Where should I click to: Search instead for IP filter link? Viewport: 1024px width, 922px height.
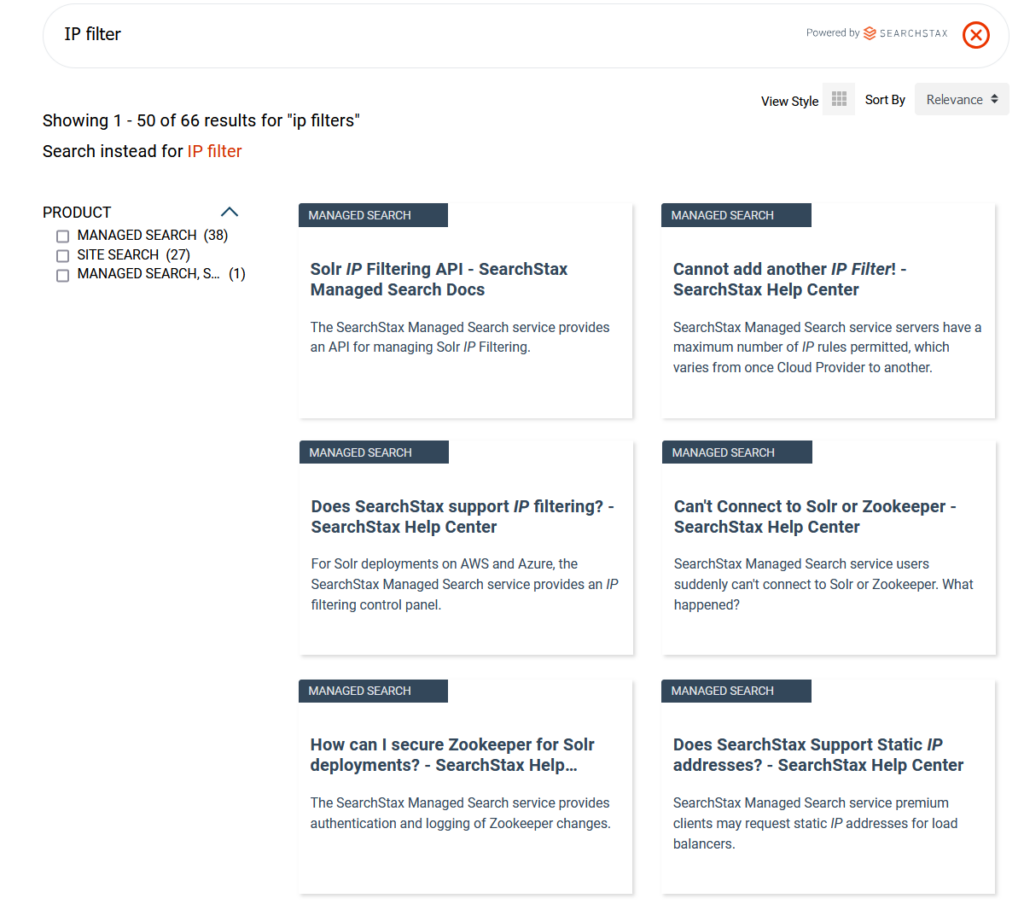(x=214, y=151)
